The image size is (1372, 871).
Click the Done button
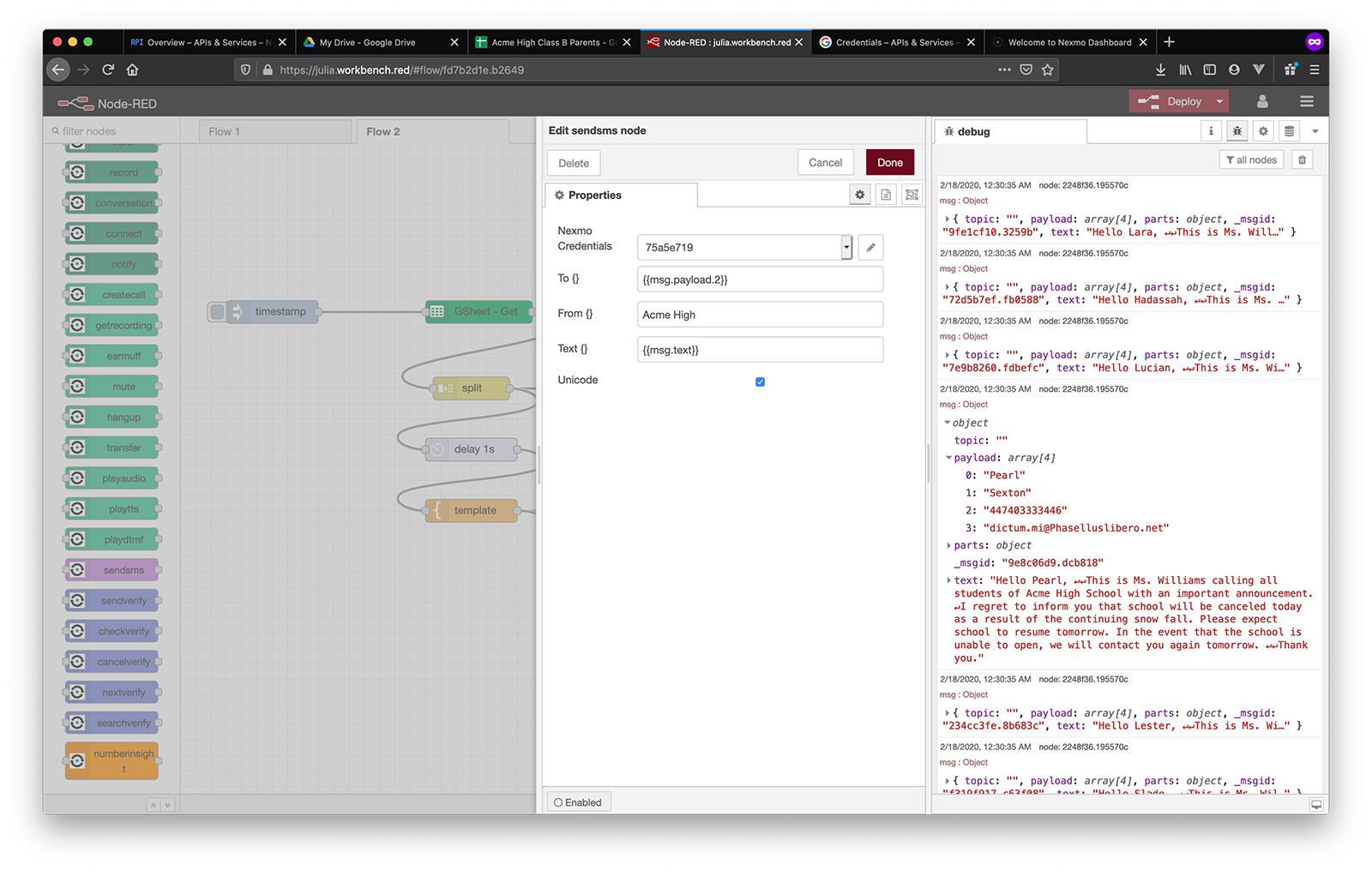pyautogui.click(x=890, y=162)
